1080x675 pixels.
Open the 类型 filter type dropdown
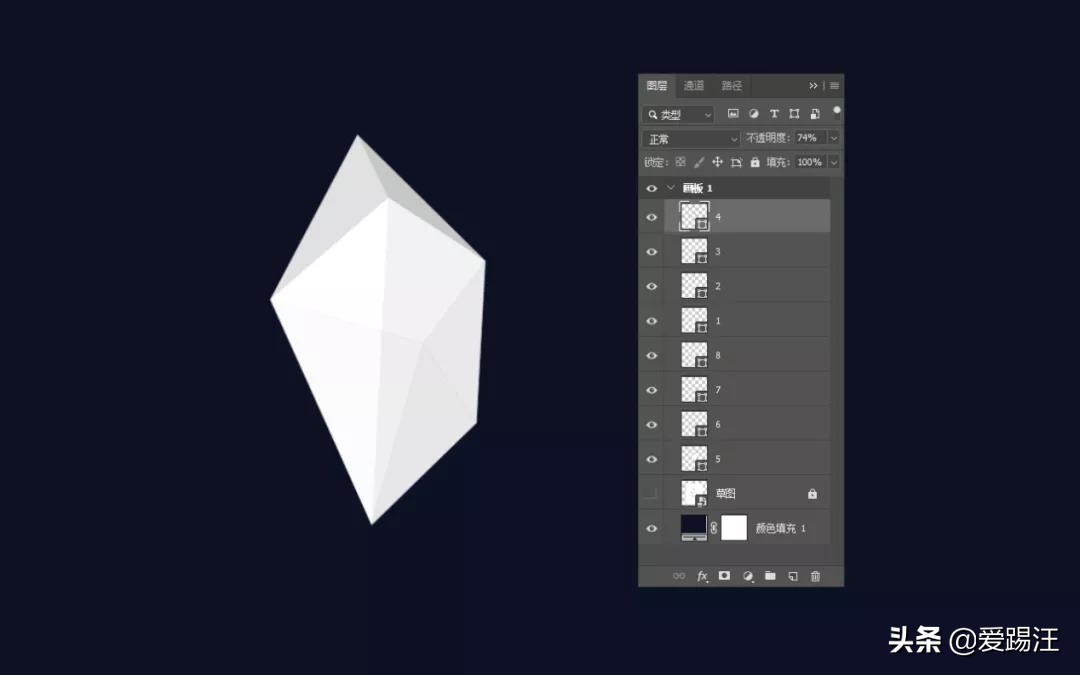point(678,114)
